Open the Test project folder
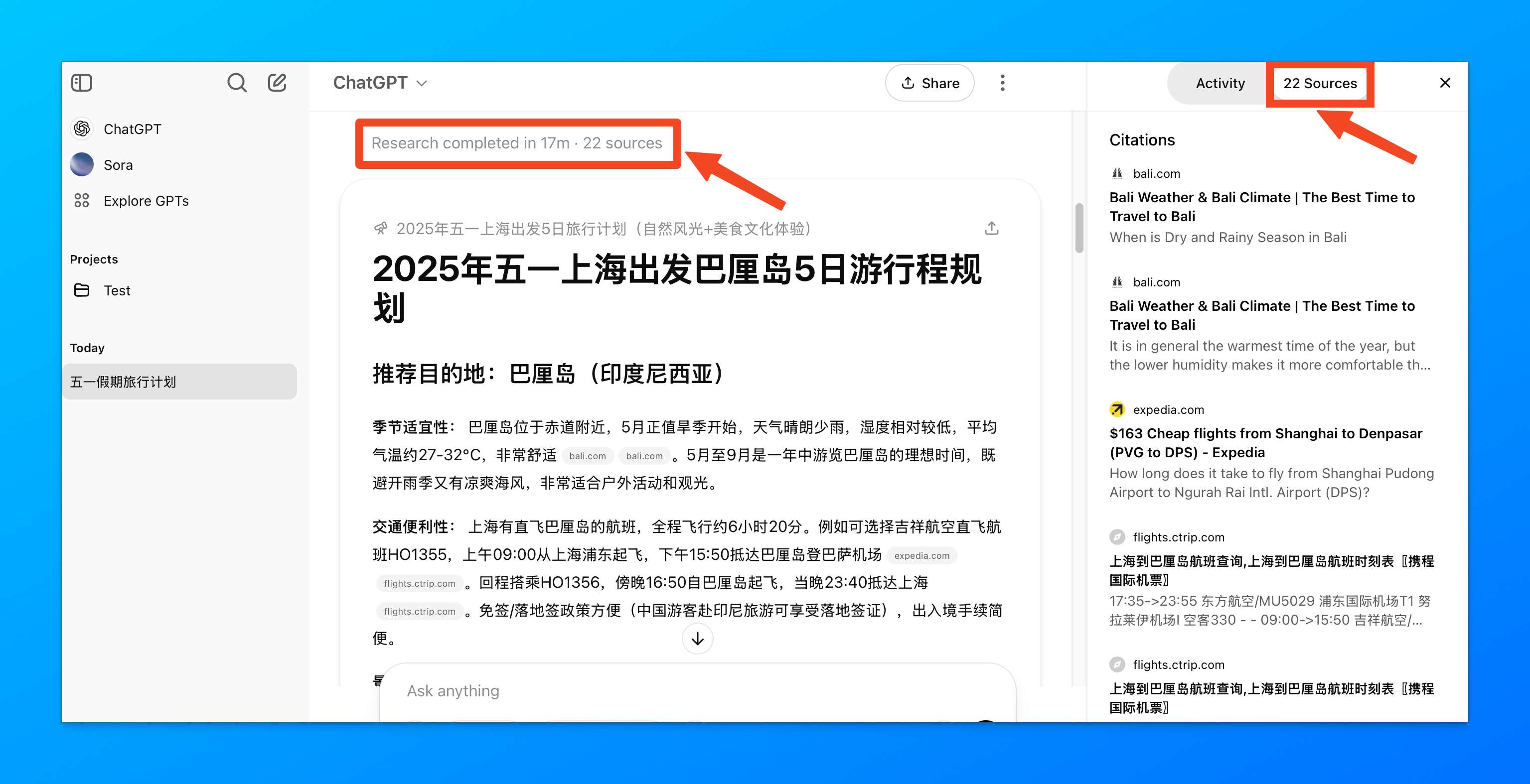Viewport: 1530px width, 784px height. coord(117,290)
